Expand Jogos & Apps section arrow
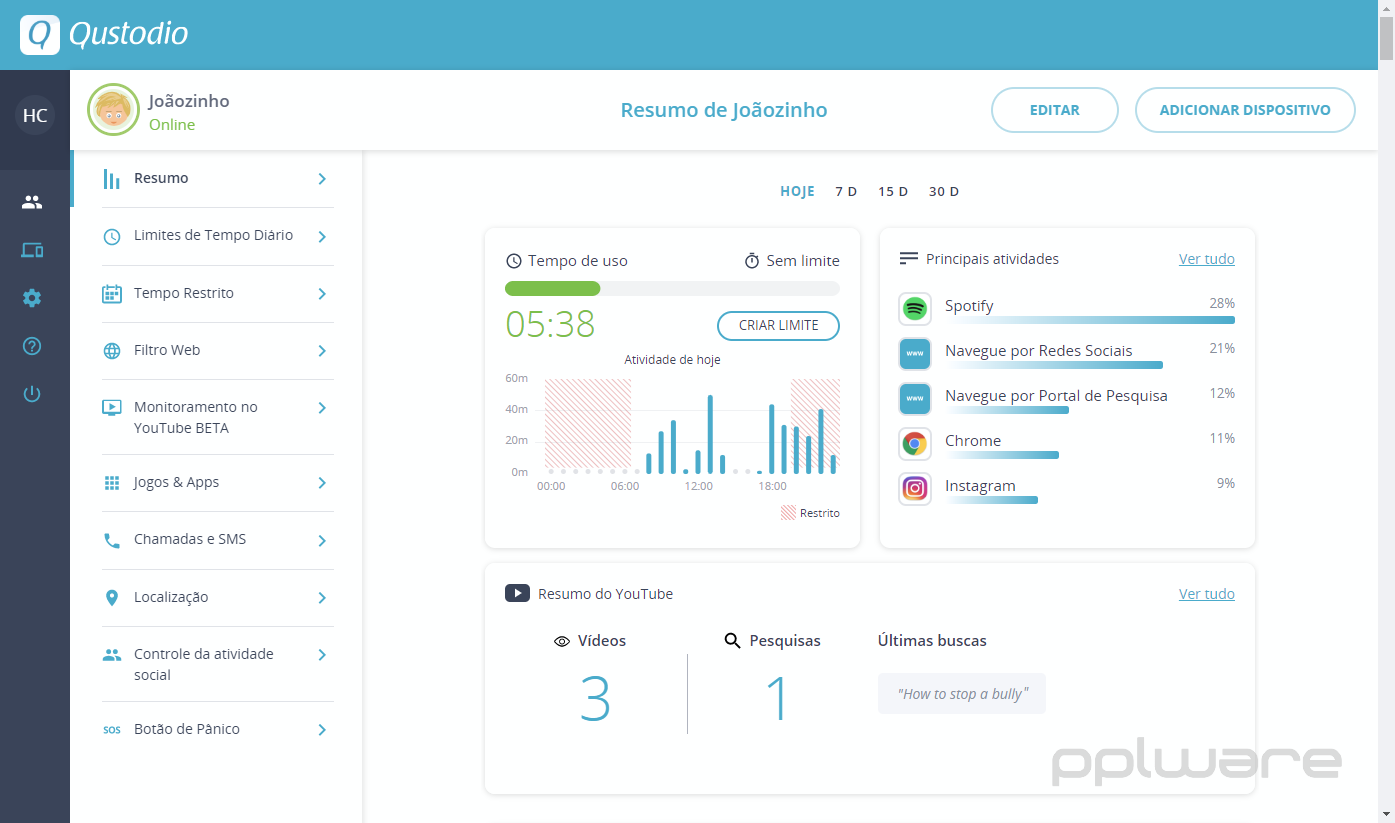This screenshot has height=823, width=1395. pos(322,483)
